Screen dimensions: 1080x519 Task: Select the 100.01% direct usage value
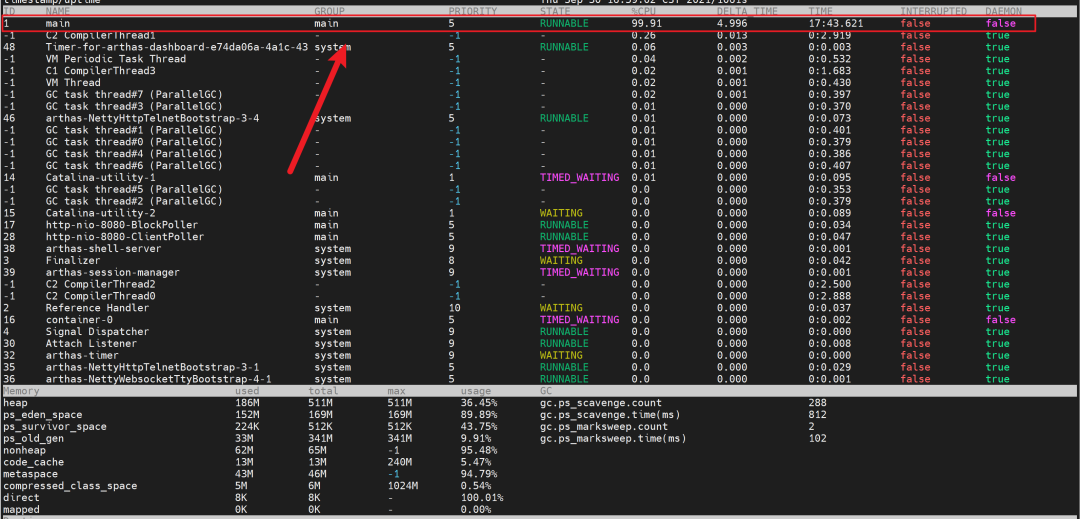pos(482,498)
